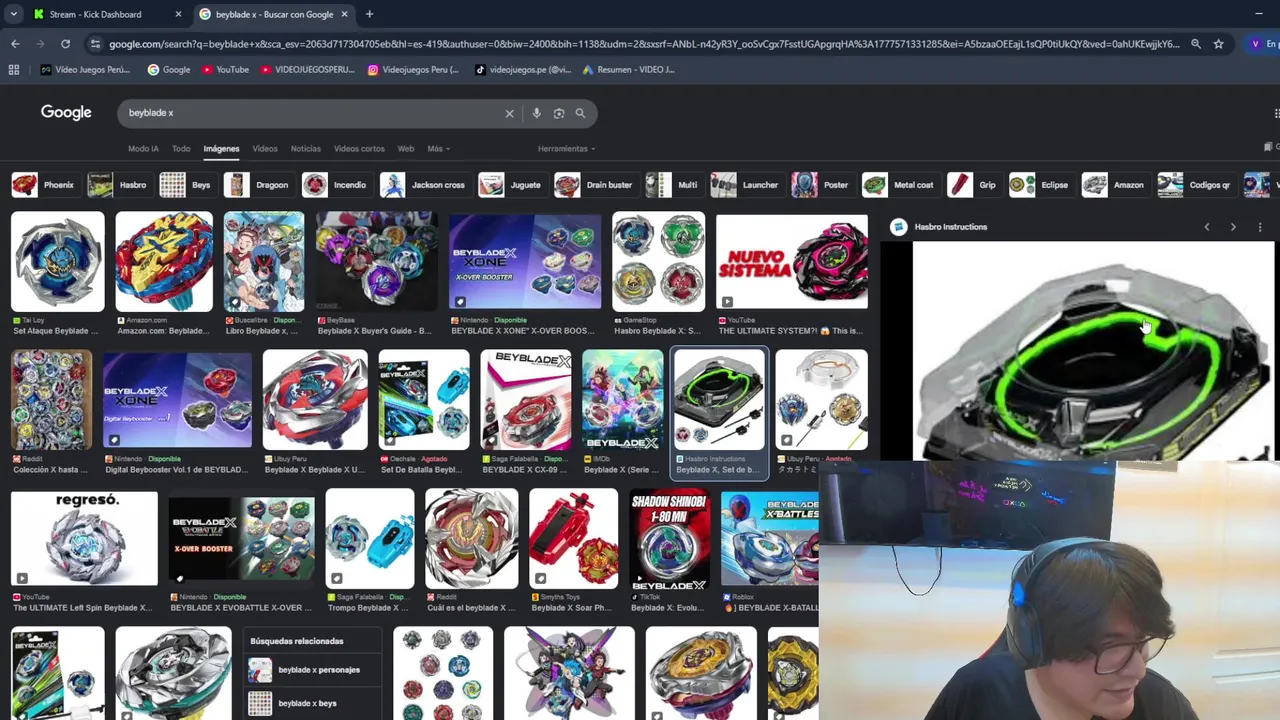Open browser zoom magnifier in address bar
Image resolution: width=1280 pixels, height=720 pixels.
click(1196, 44)
